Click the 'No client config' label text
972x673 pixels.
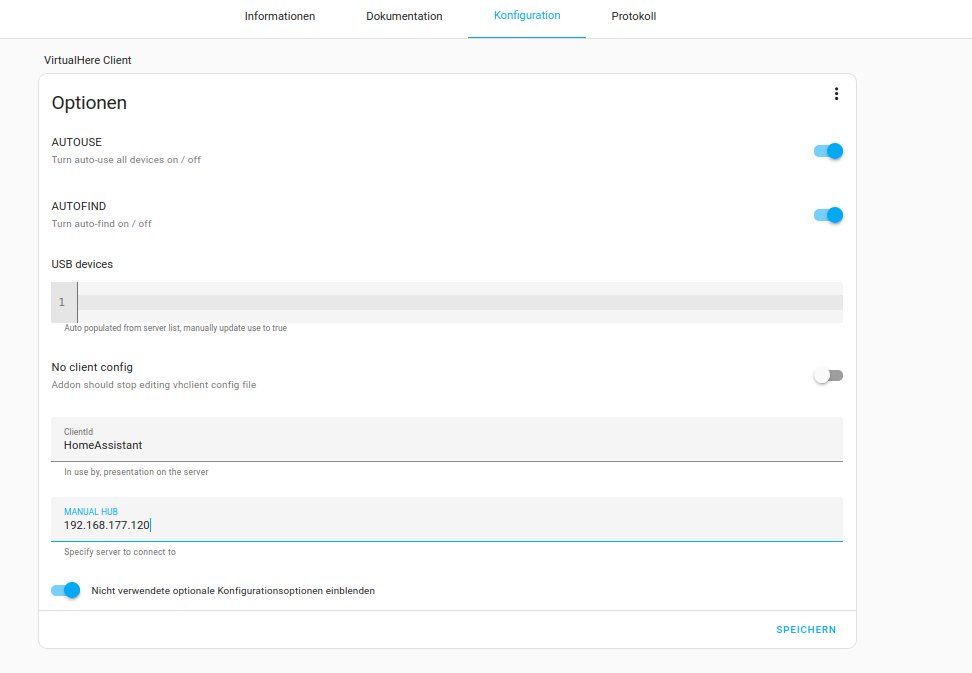pos(92,368)
